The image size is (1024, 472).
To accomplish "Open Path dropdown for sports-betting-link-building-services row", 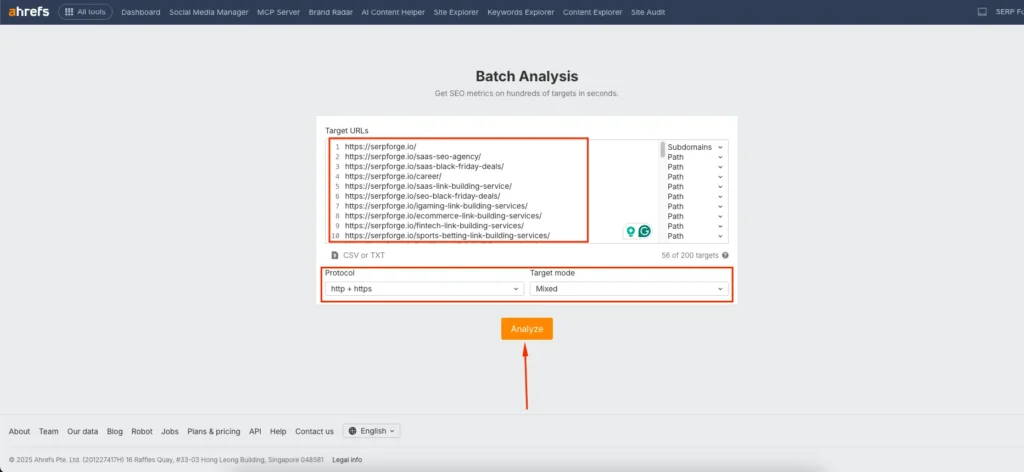I will click(x=695, y=236).
